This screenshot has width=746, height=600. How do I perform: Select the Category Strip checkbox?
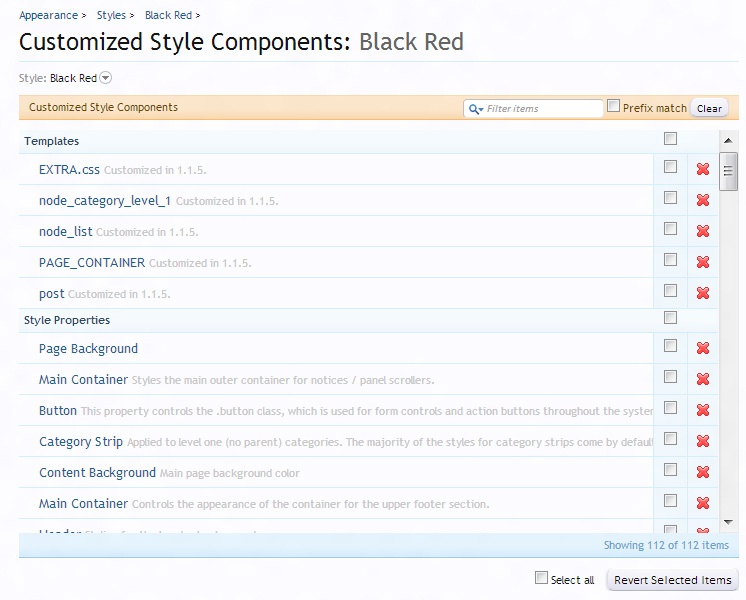[x=670, y=438]
